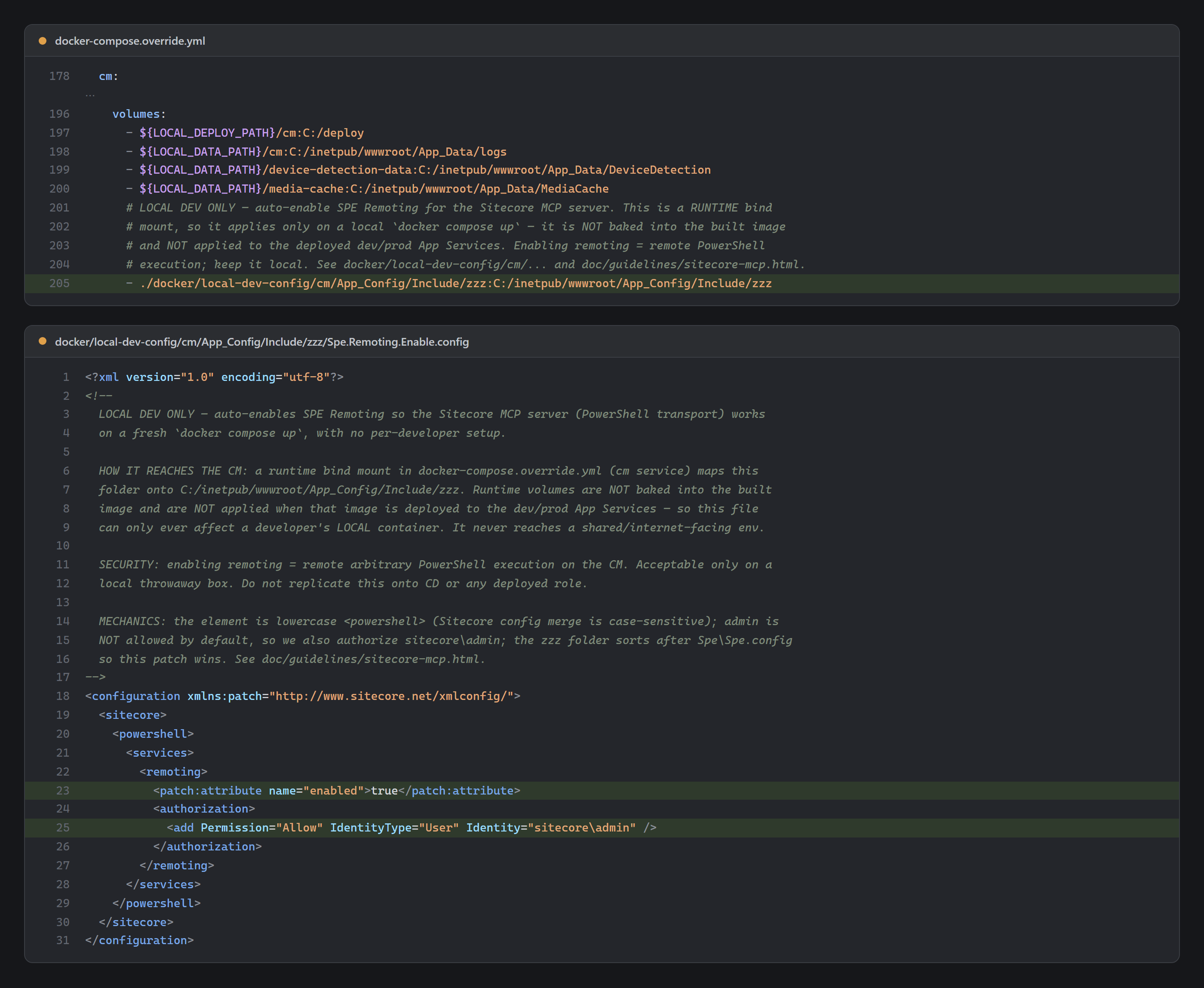Click the orange dot beside Spe.Remoting.Enable.config
The width and height of the screenshot is (1204, 988).
point(43,341)
